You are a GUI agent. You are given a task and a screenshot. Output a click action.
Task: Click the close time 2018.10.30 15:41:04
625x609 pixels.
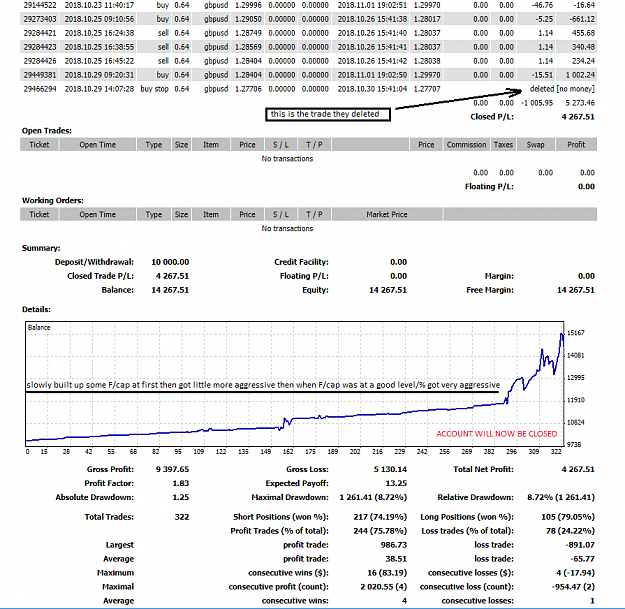pyautogui.click(x=372, y=89)
